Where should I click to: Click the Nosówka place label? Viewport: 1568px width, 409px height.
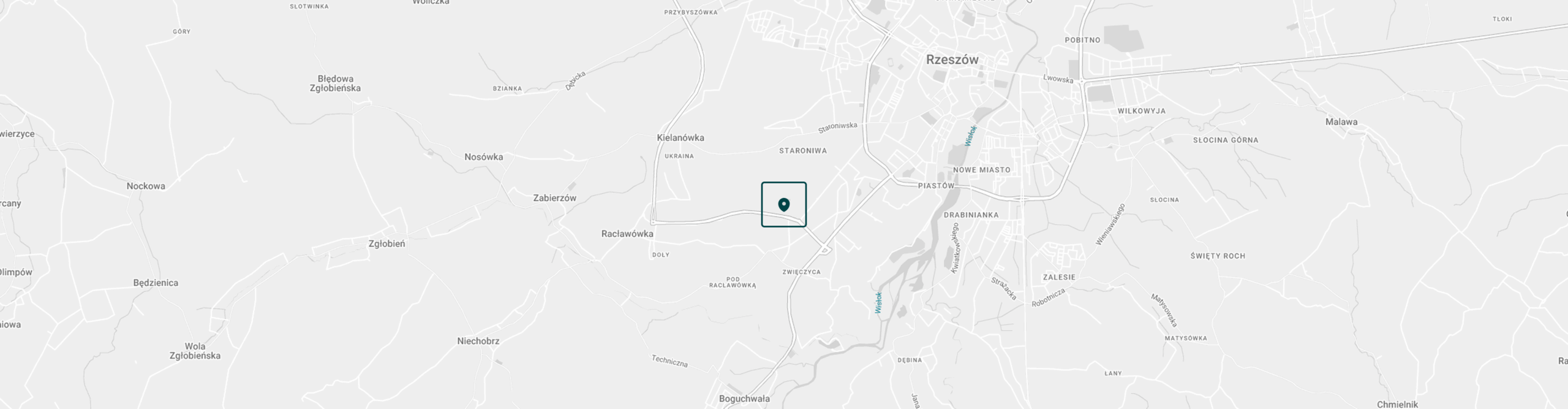[484, 157]
